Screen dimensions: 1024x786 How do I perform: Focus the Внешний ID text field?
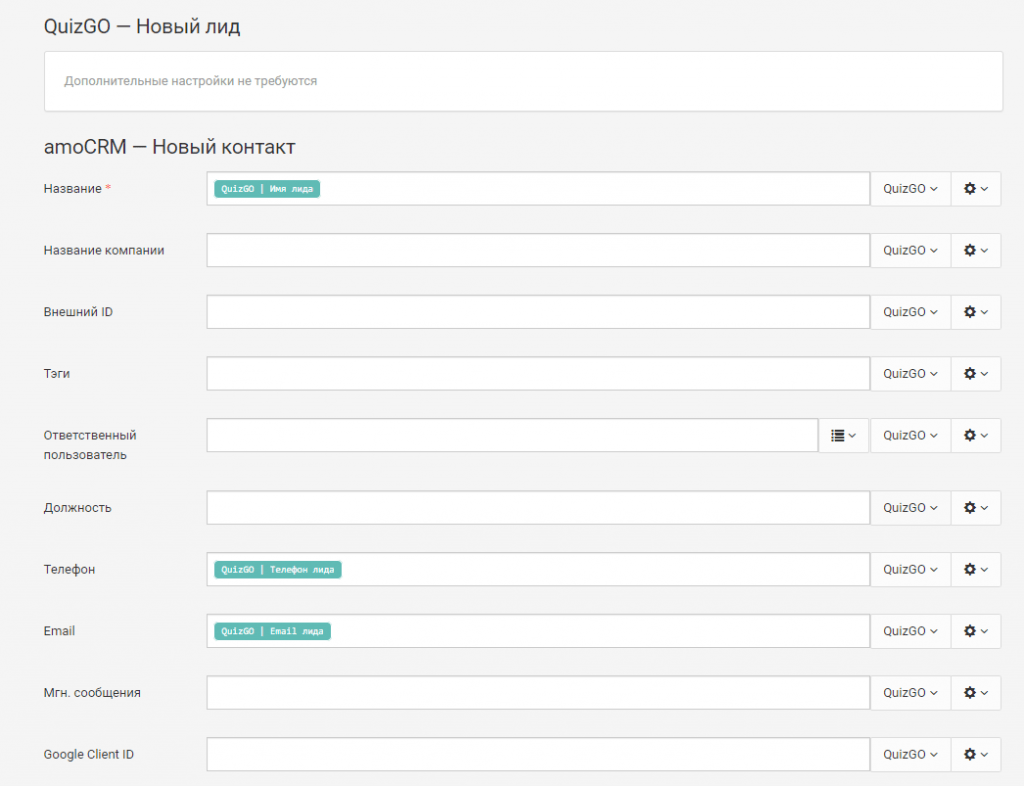point(538,312)
